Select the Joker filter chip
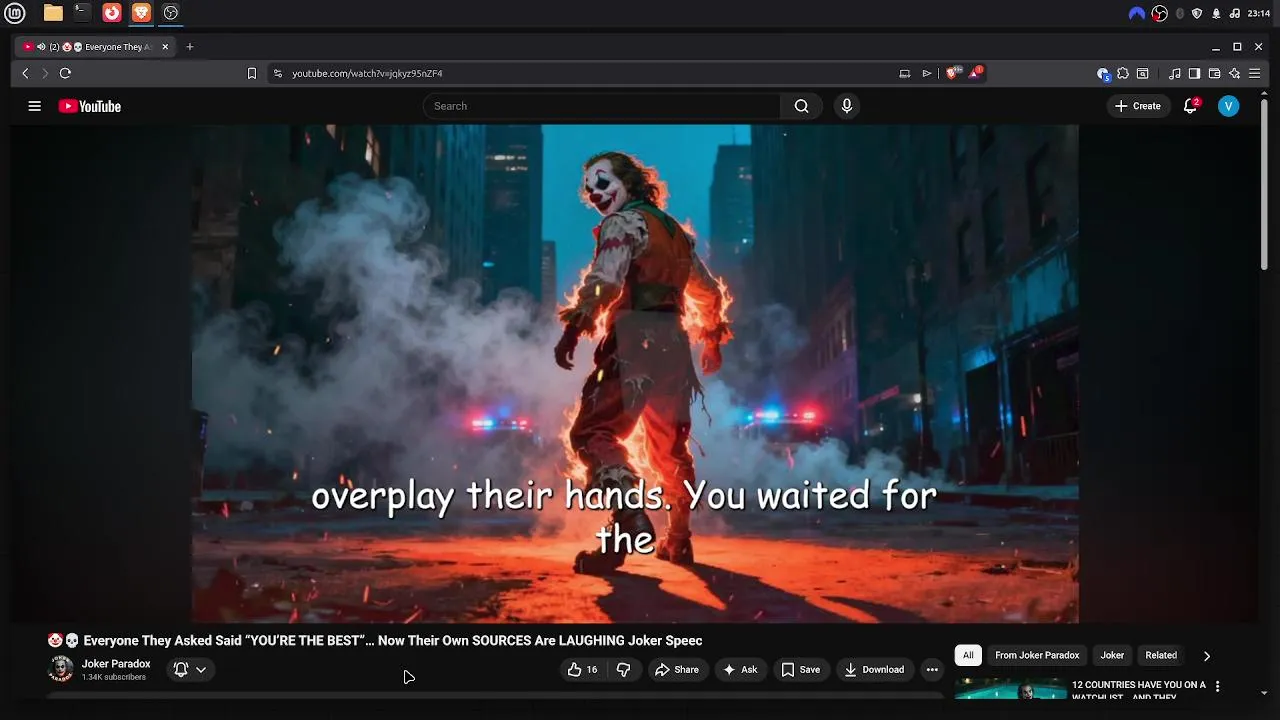Image resolution: width=1280 pixels, height=720 pixels. pyautogui.click(x=1112, y=655)
